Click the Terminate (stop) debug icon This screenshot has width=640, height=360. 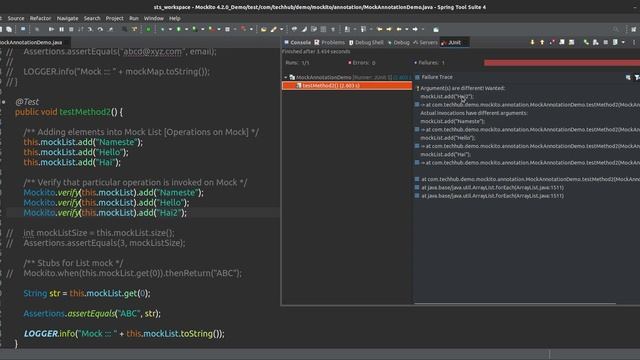point(71,29)
